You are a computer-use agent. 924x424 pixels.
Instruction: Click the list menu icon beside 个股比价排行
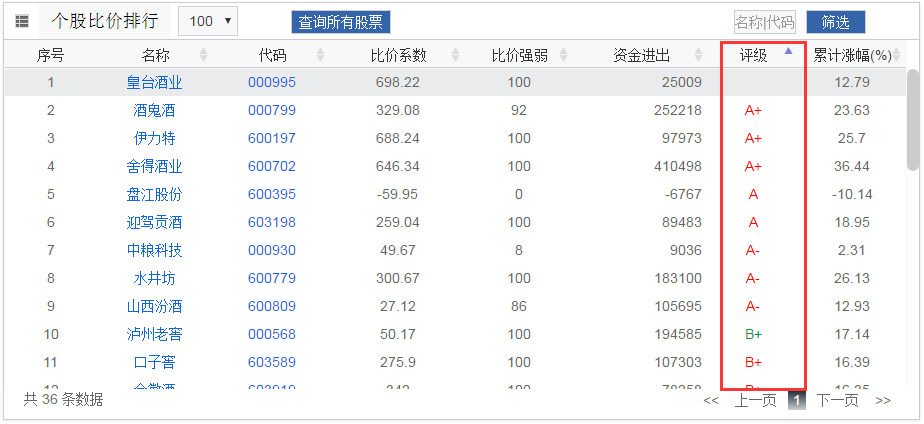pyautogui.click(x=22, y=21)
